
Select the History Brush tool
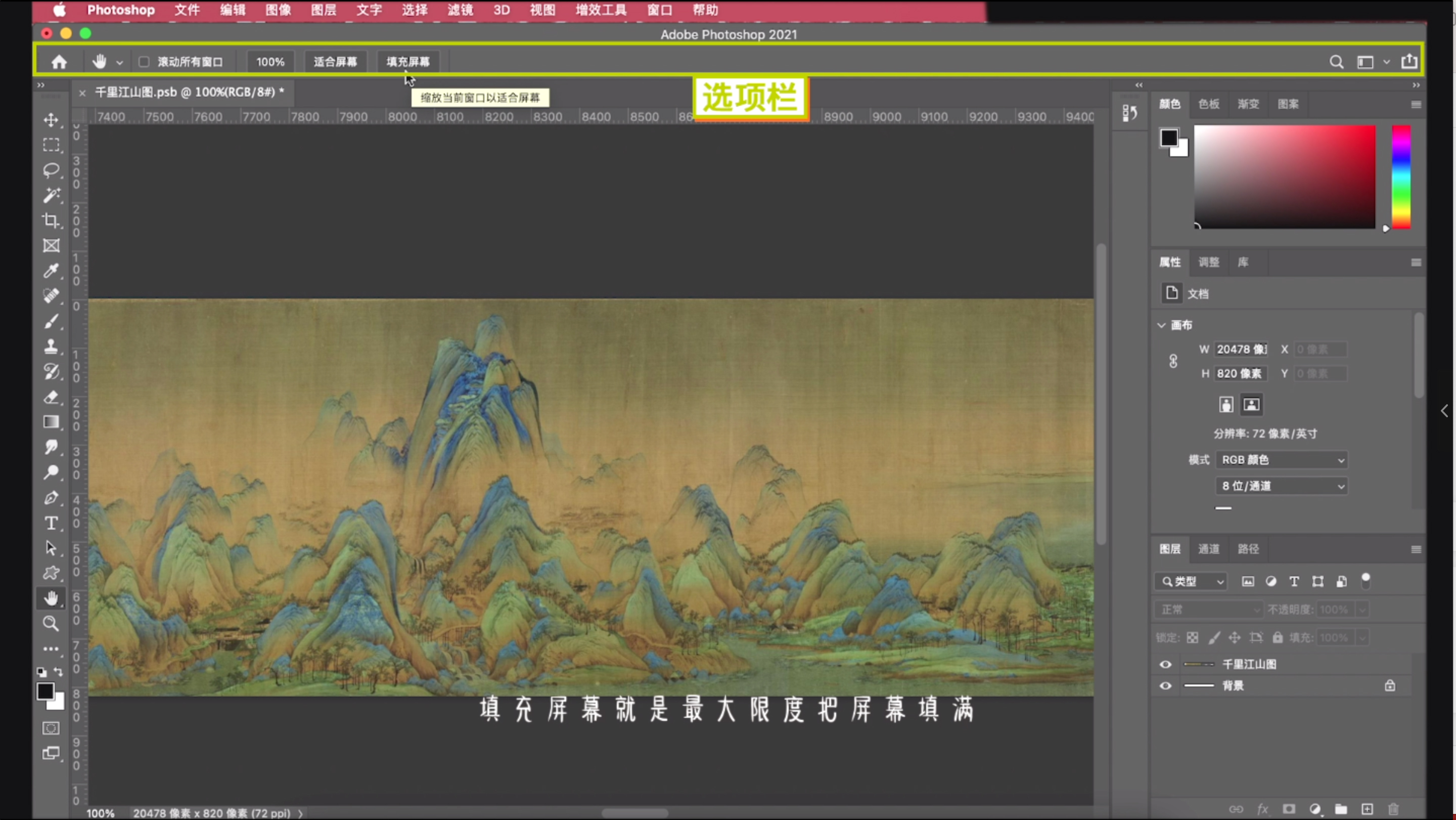pos(52,371)
